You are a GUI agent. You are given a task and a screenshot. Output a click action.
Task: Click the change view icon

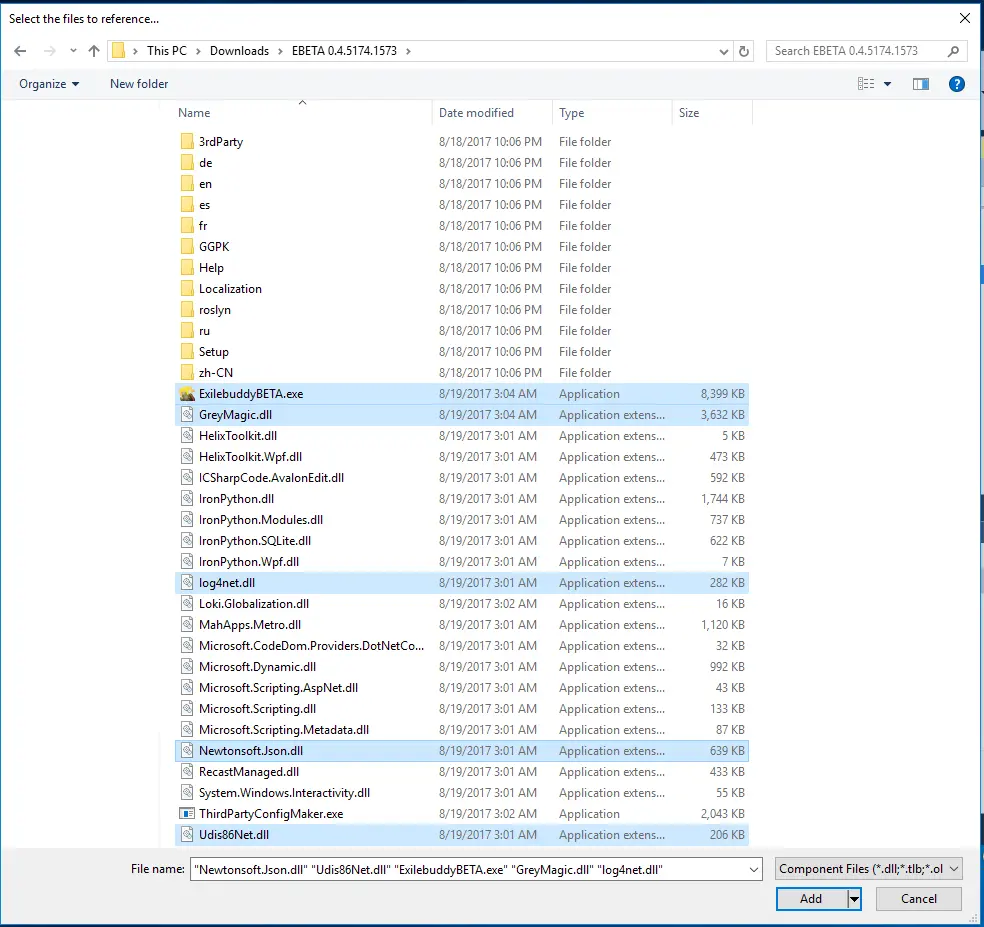(x=866, y=84)
